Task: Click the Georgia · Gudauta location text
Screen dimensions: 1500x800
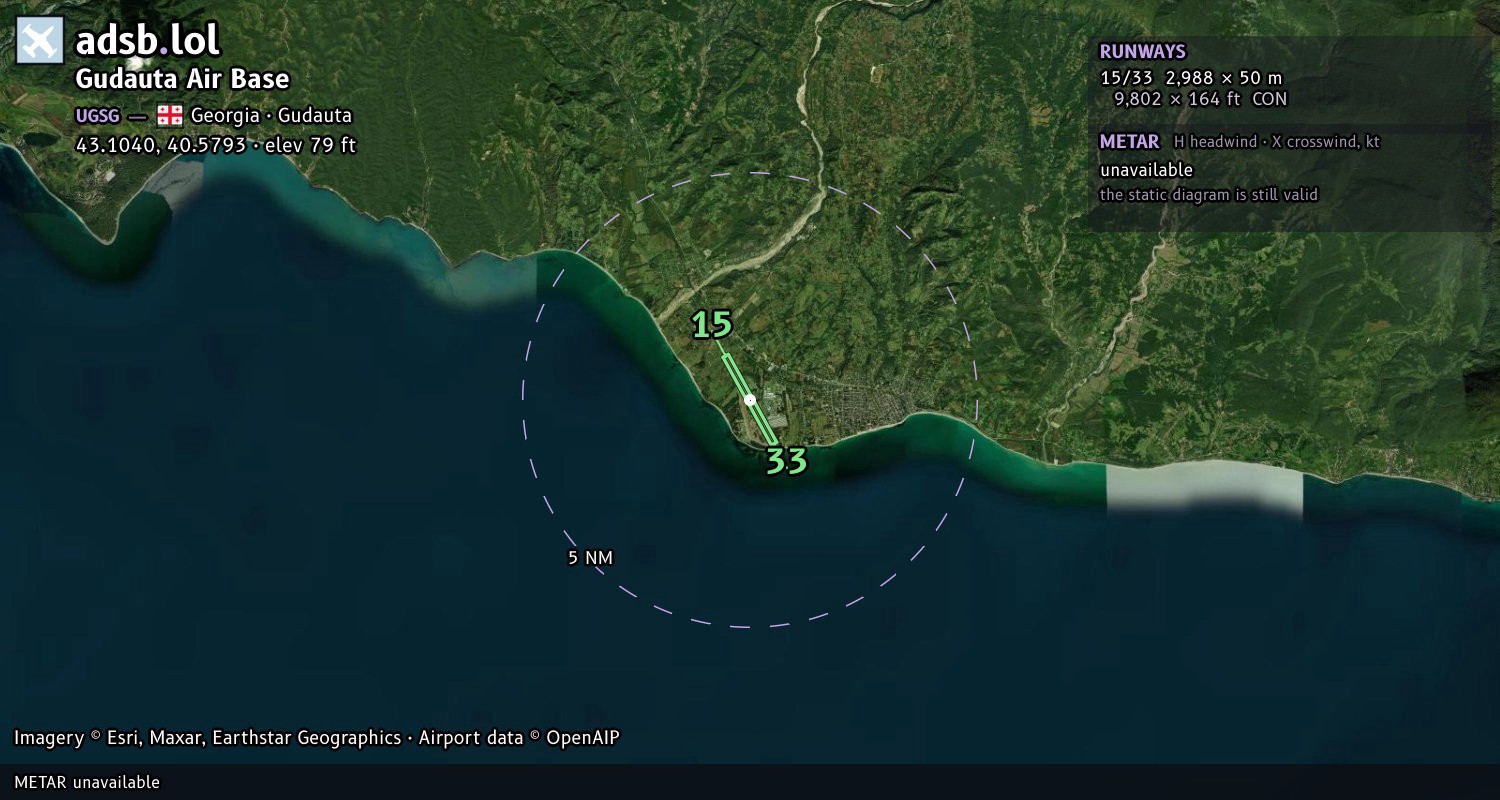Action: pos(271,116)
